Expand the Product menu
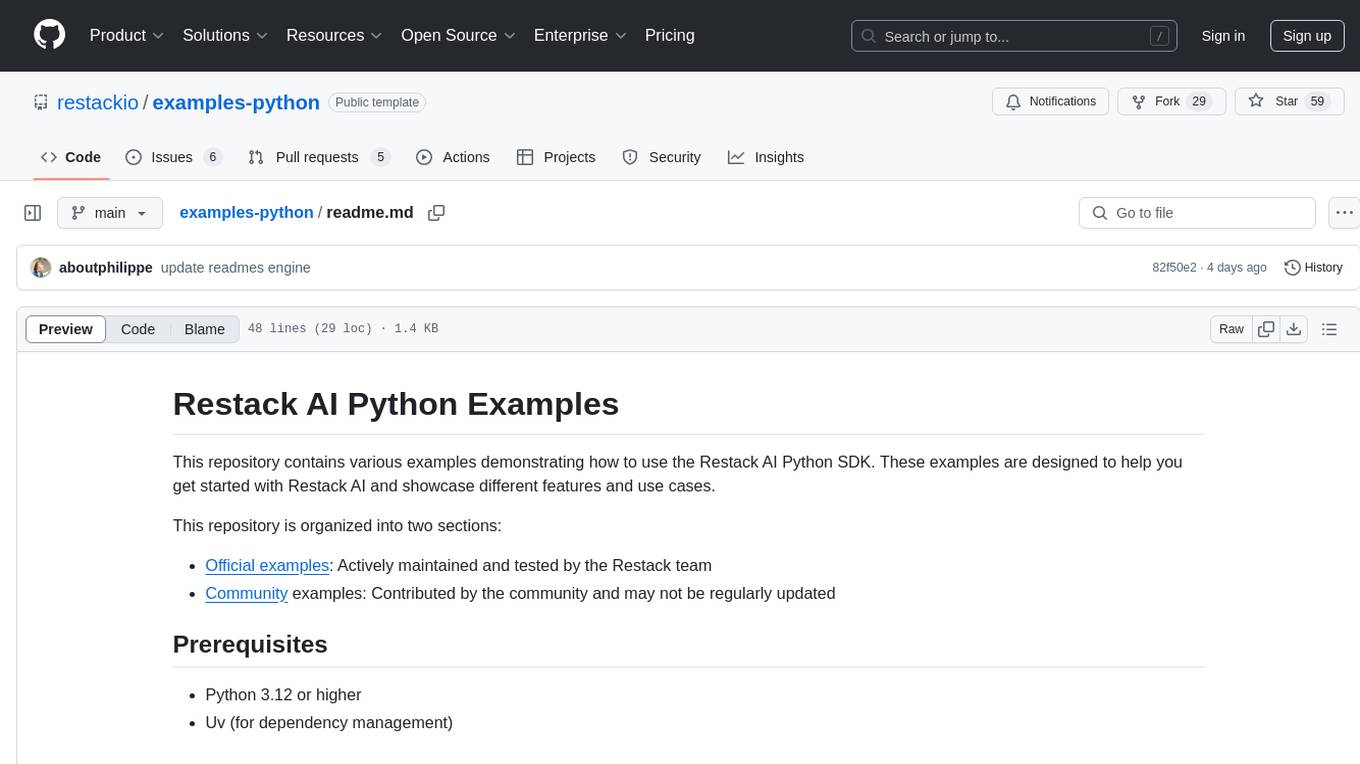 point(127,35)
